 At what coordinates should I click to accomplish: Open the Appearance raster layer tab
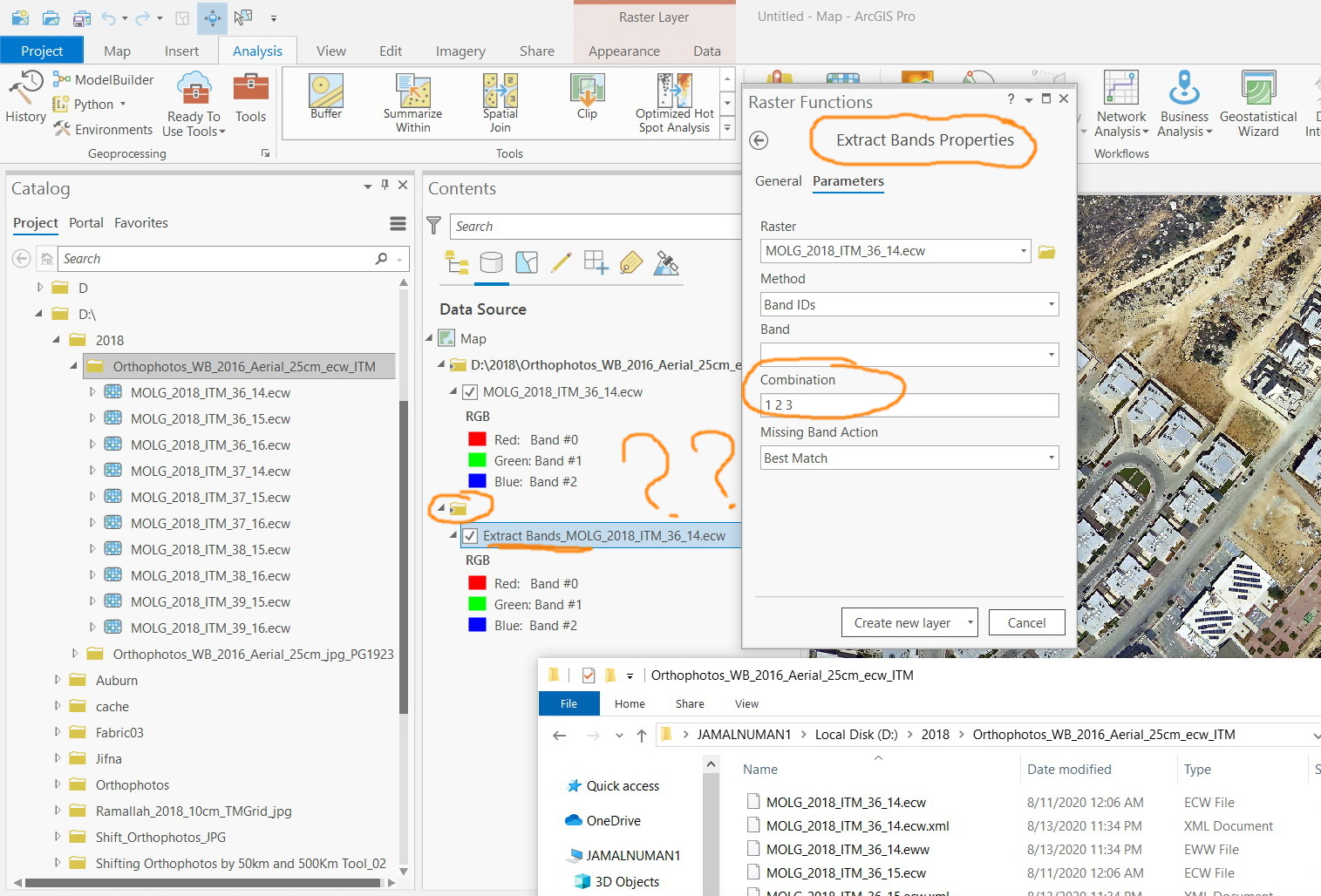pos(624,51)
